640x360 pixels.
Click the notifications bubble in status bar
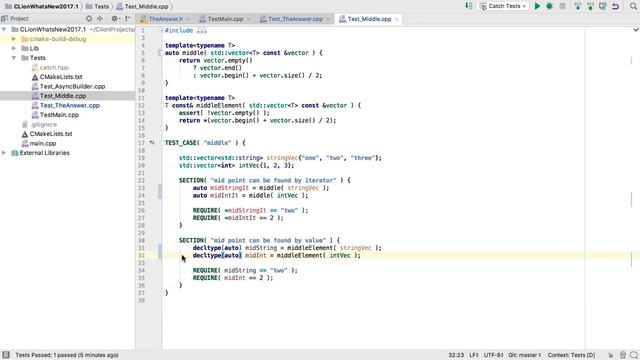(x=634, y=355)
